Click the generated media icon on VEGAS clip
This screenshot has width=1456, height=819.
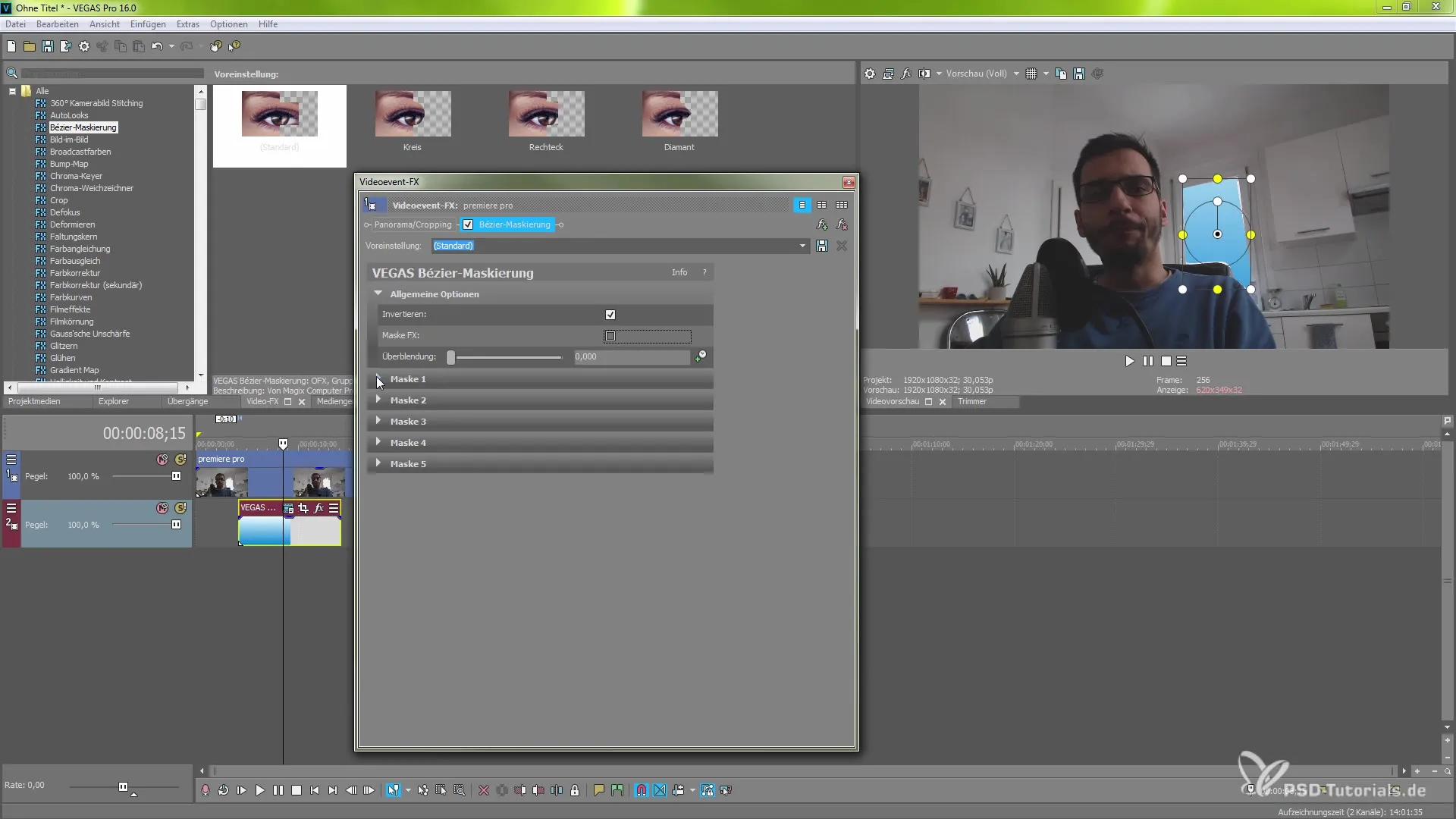pyautogui.click(x=288, y=508)
